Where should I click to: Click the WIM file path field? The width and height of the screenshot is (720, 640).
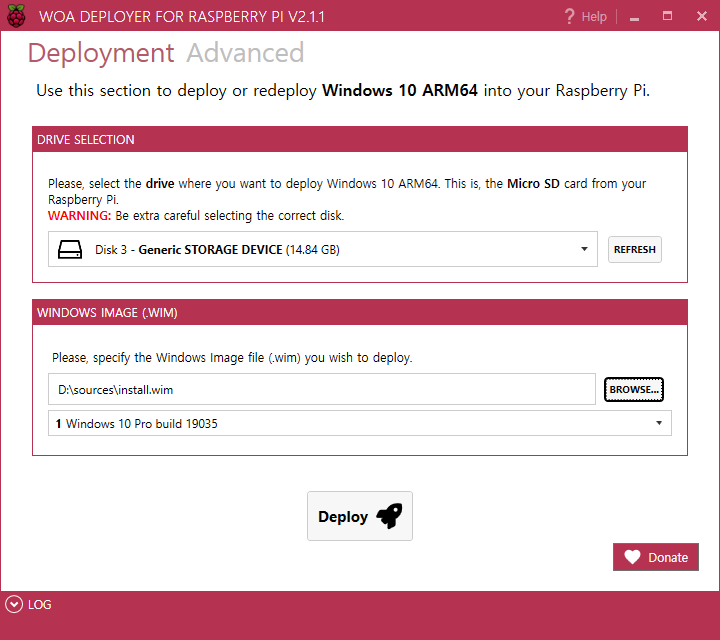point(321,389)
